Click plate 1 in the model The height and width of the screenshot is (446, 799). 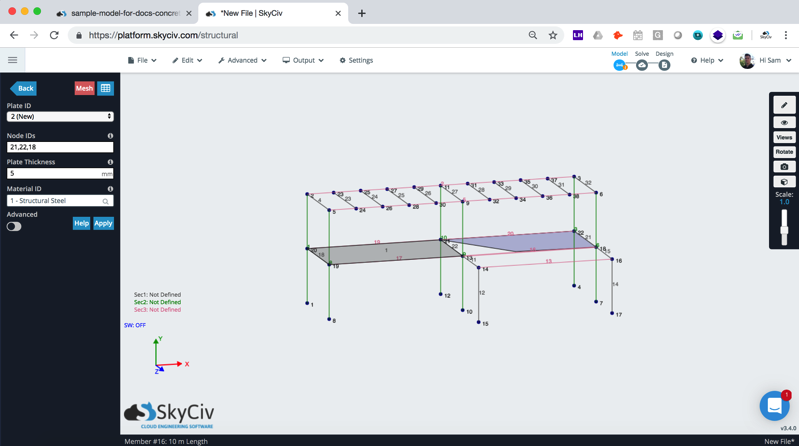point(386,250)
